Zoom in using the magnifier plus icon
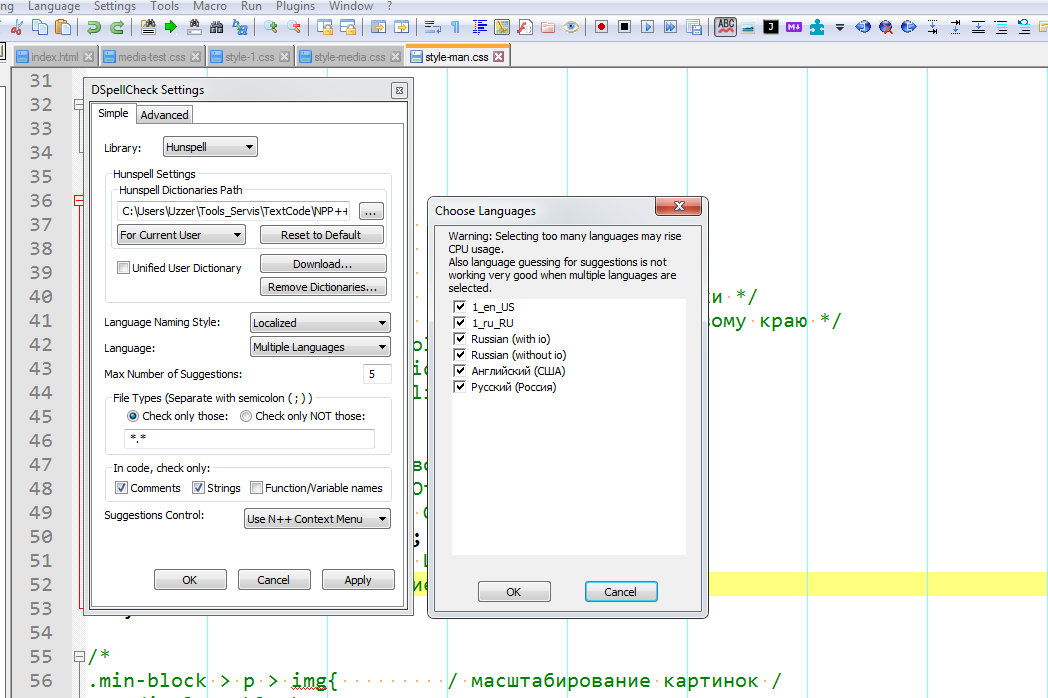This screenshot has height=698, width=1048. point(271,27)
